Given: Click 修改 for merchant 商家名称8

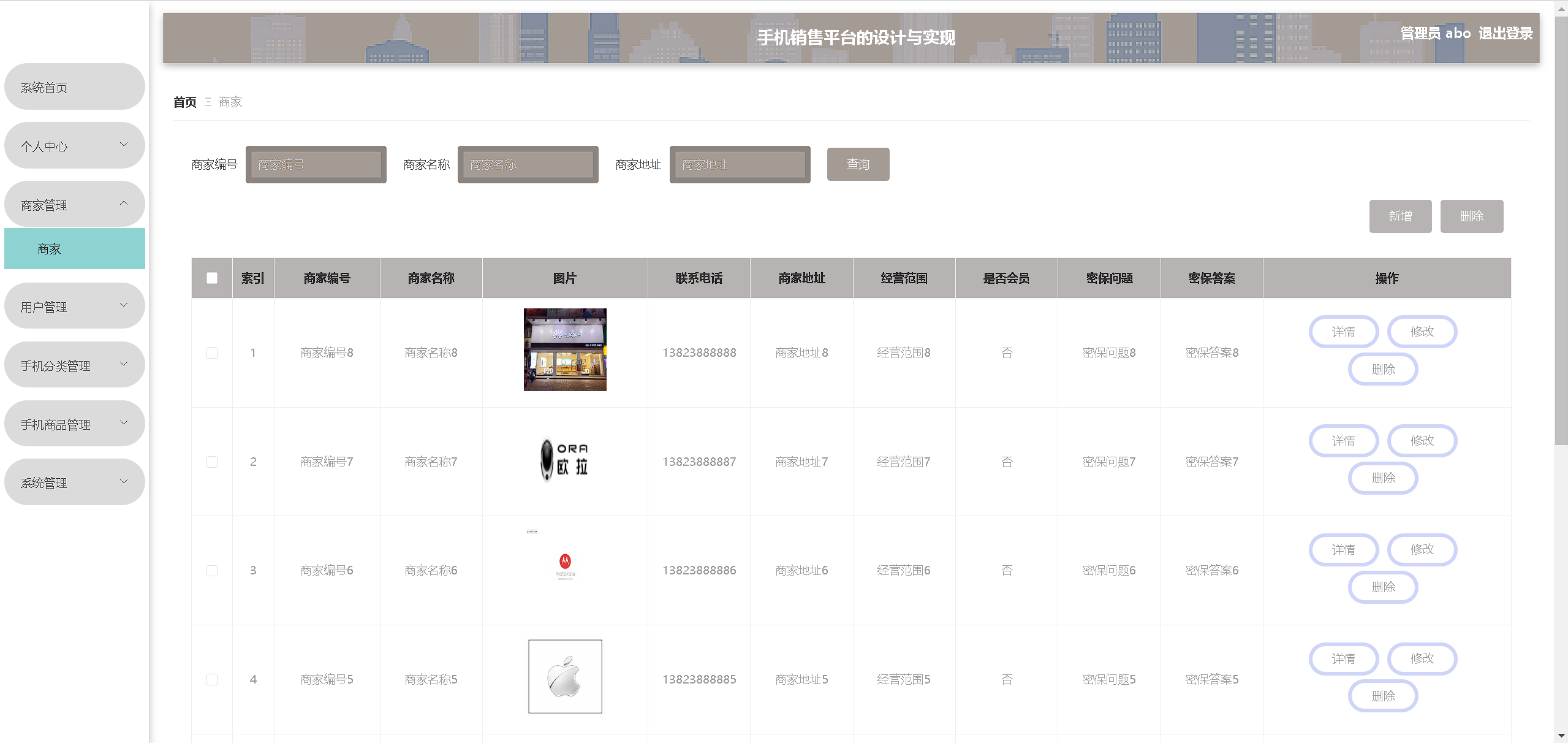Looking at the screenshot, I should (x=1422, y=332).
